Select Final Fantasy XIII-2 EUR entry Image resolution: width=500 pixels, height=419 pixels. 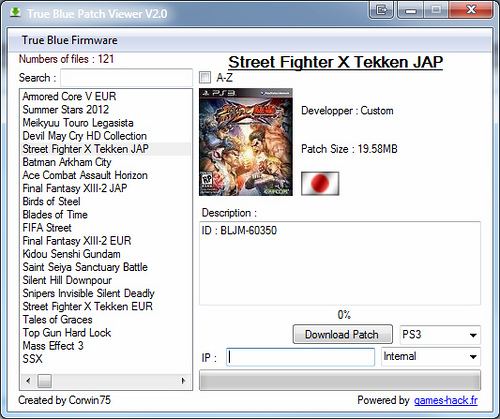[x=106, y=241]
